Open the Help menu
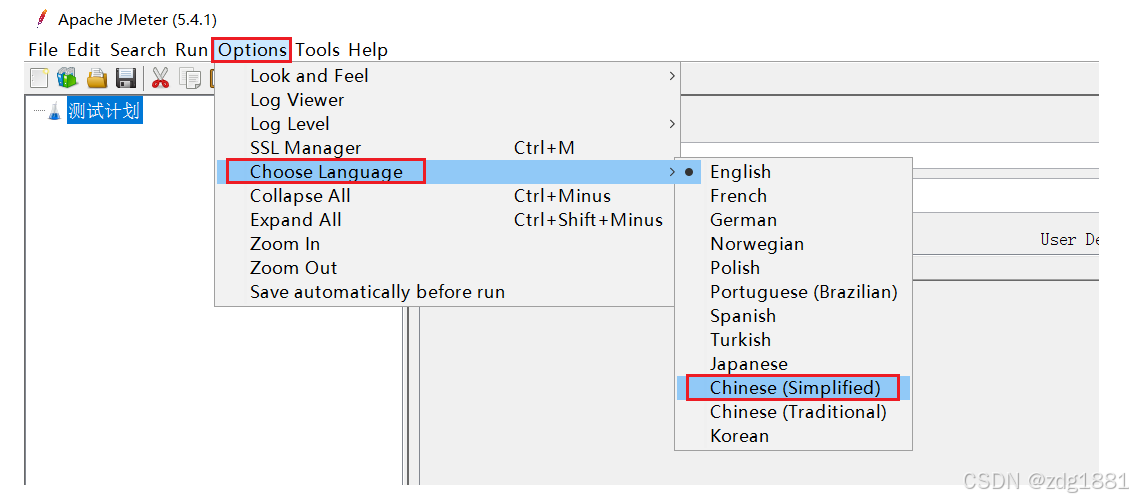 tap(369, 50)
